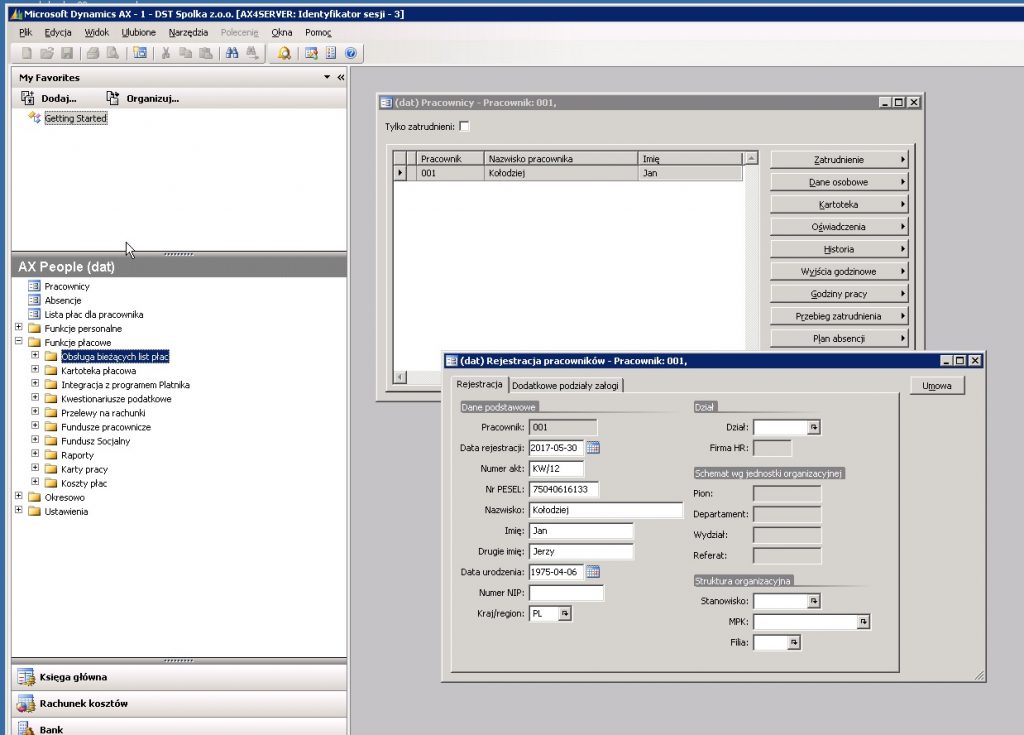Click the Getting Started star icon
Viewport: 1024px width, 735px height.
pos(35,118)
